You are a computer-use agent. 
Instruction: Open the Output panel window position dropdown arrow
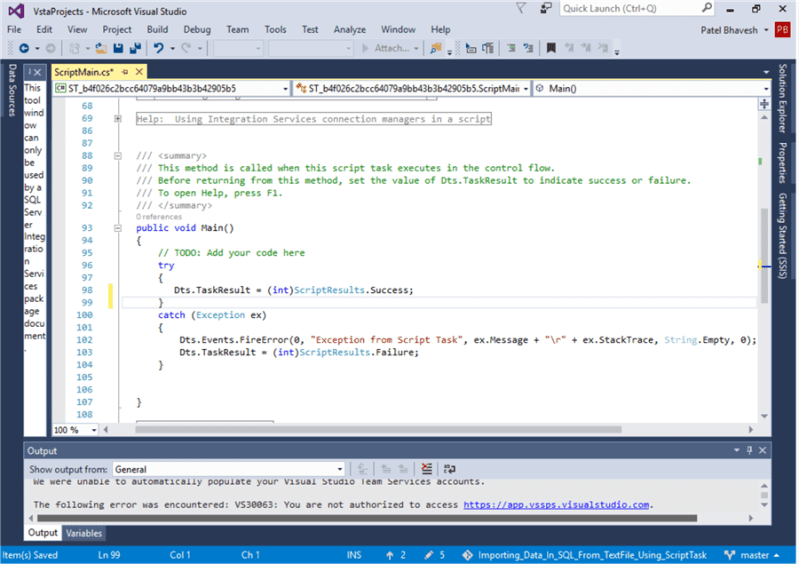(x=736, y=450)
